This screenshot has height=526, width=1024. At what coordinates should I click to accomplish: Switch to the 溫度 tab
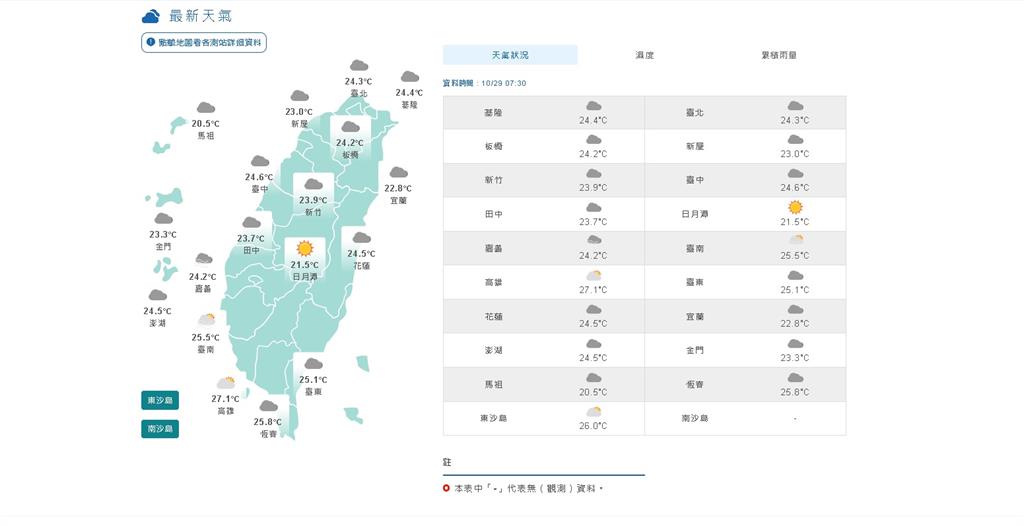[645, 55]
